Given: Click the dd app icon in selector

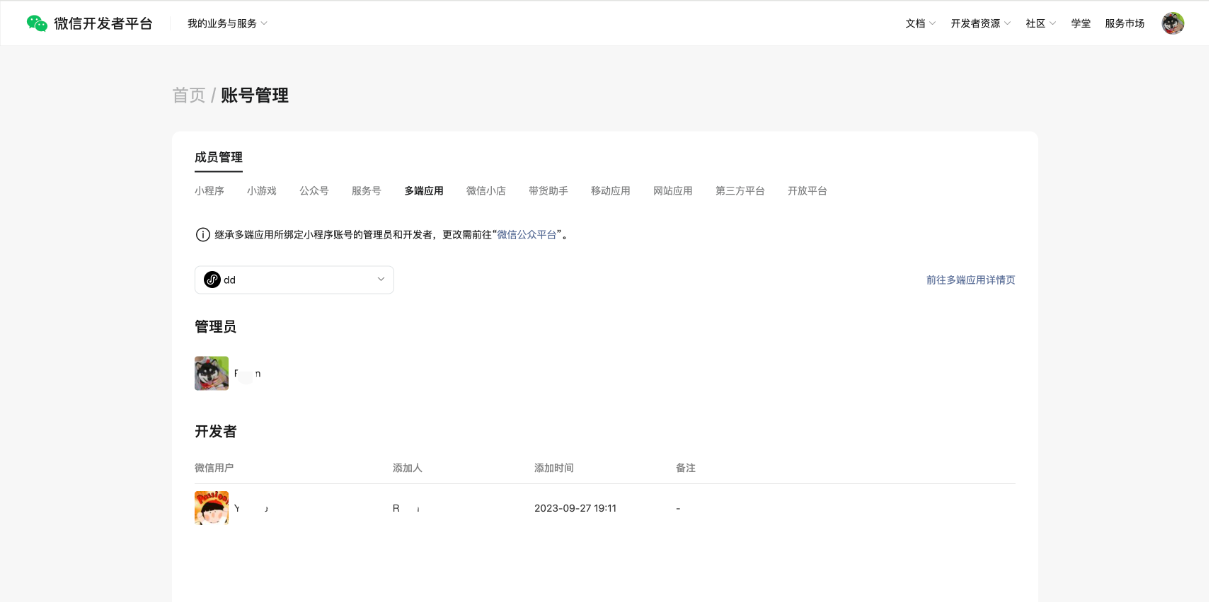Looking at the screenshot, I should coord(212,280).
